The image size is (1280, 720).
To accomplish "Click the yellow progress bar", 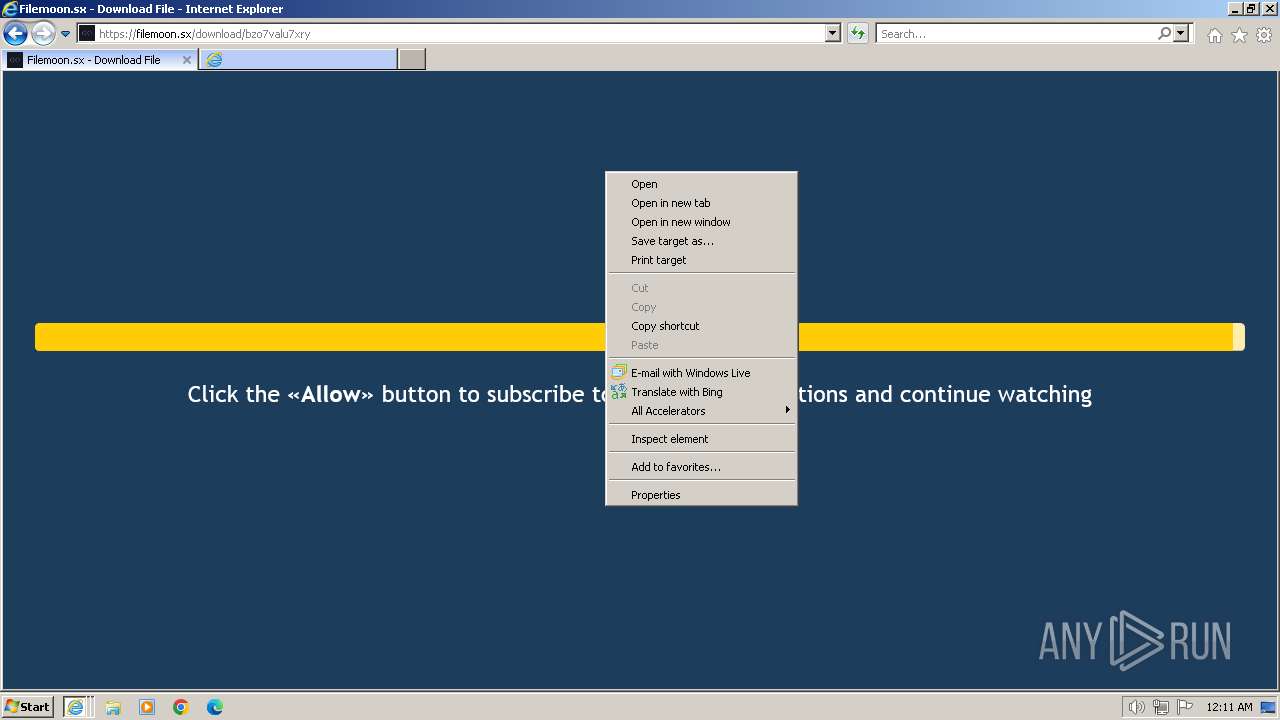I will [320, 337].
